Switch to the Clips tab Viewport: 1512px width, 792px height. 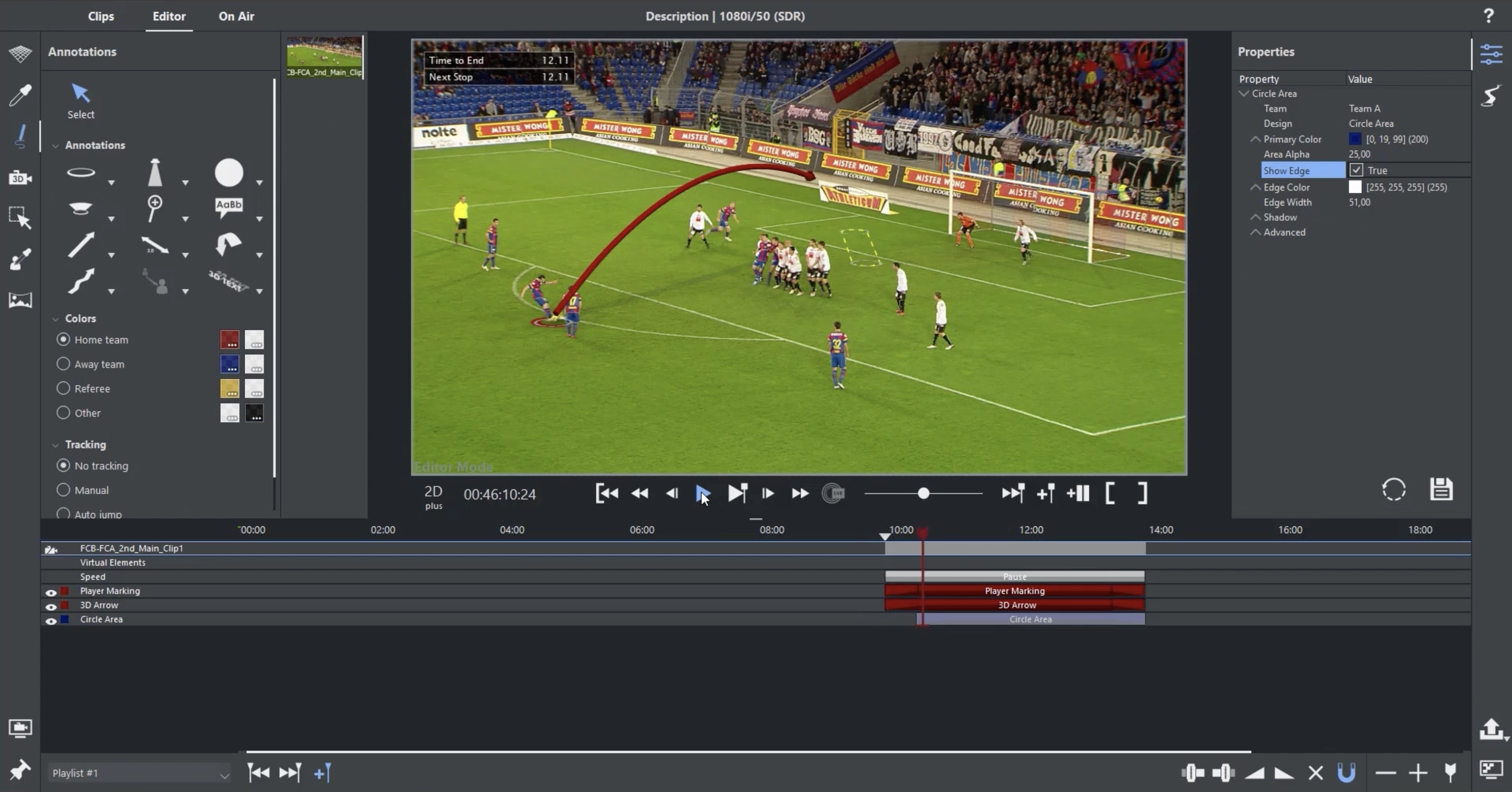101,16
